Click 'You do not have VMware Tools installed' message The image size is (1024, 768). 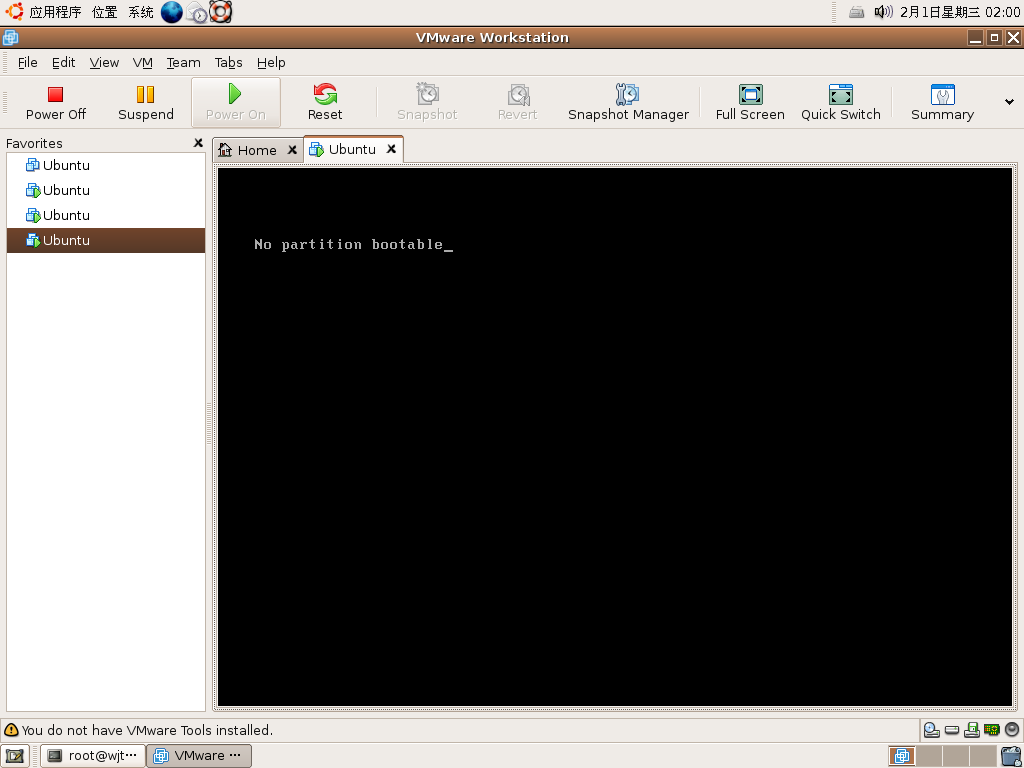pos(148,730)
